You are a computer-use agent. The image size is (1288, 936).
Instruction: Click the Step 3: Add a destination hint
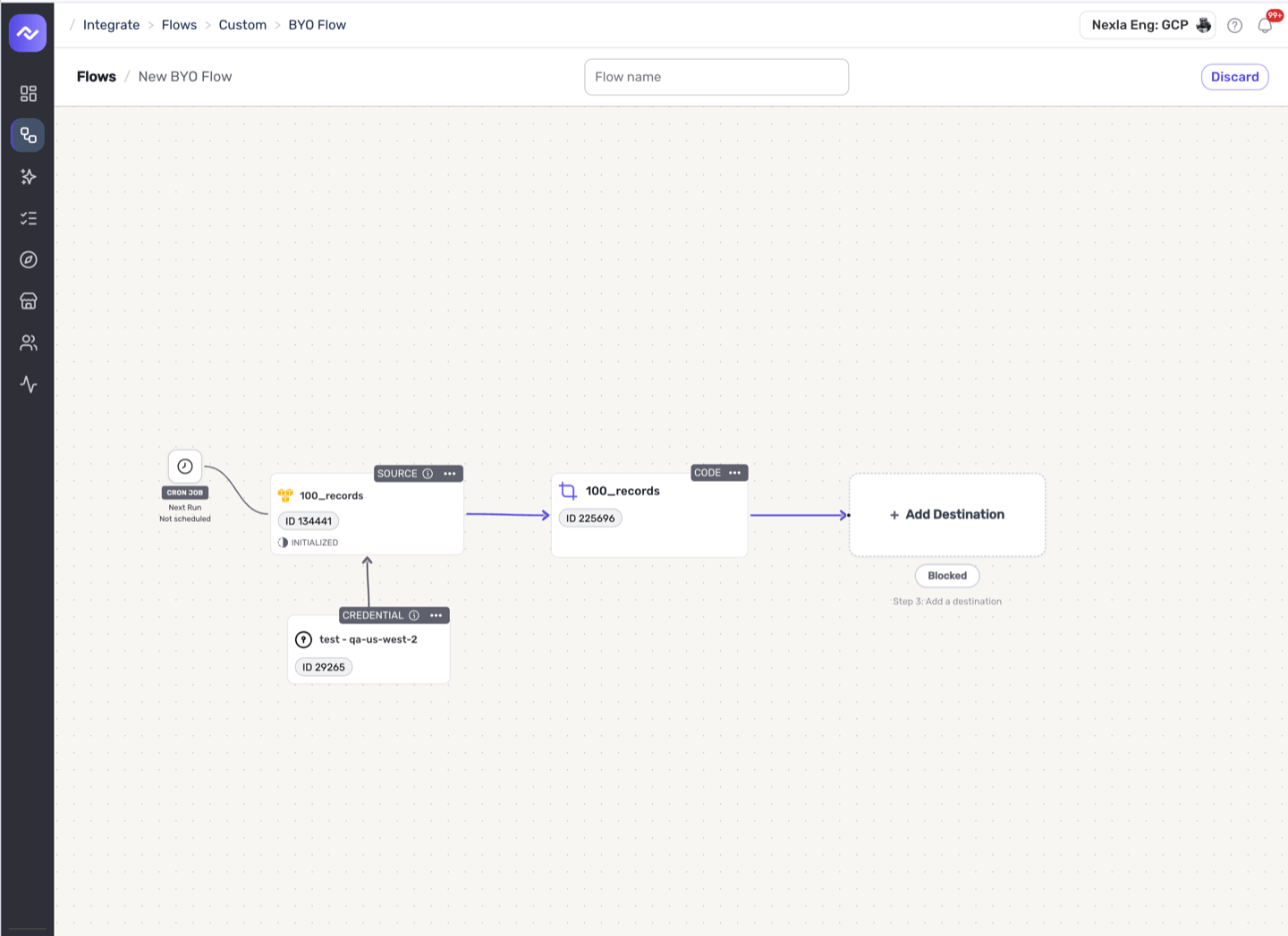coord(947,602)
